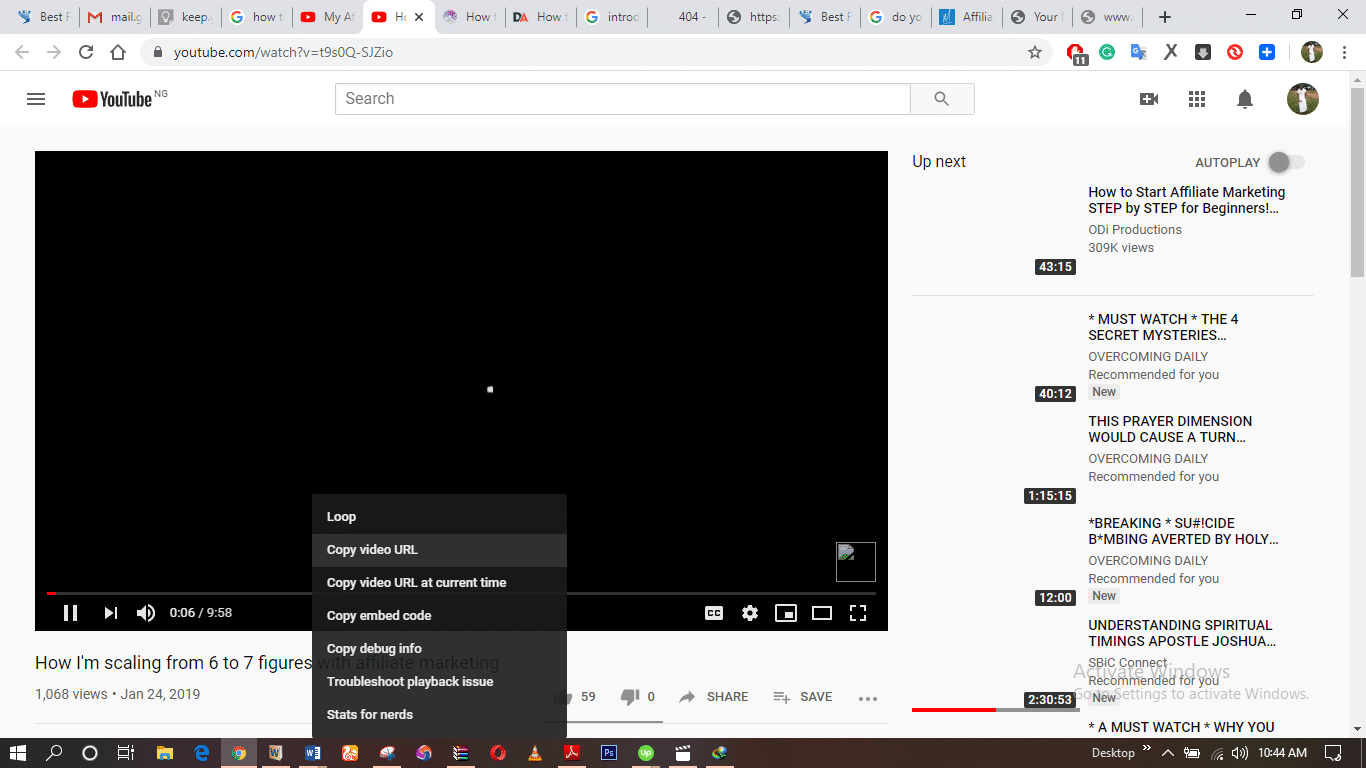Bookmark this page with star icon

1035,52
